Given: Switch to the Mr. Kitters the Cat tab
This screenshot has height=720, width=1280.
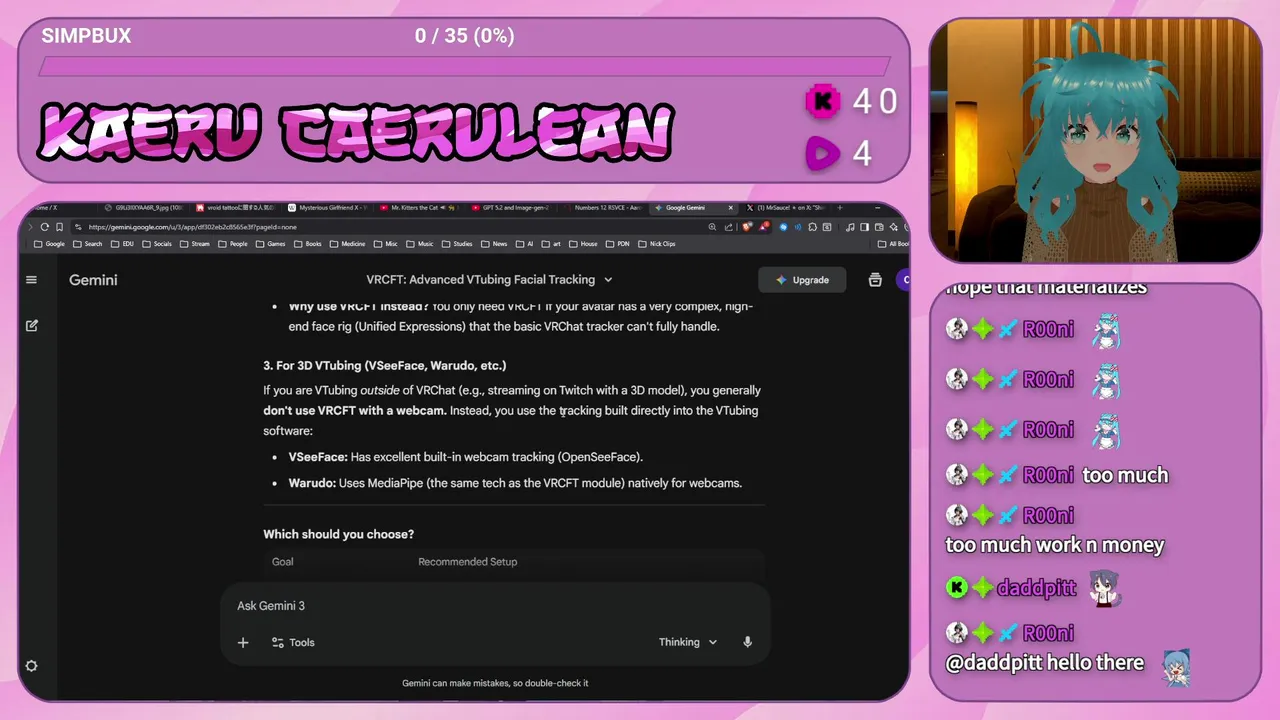Looking at the screenshot, I should [x=418, y=208].
